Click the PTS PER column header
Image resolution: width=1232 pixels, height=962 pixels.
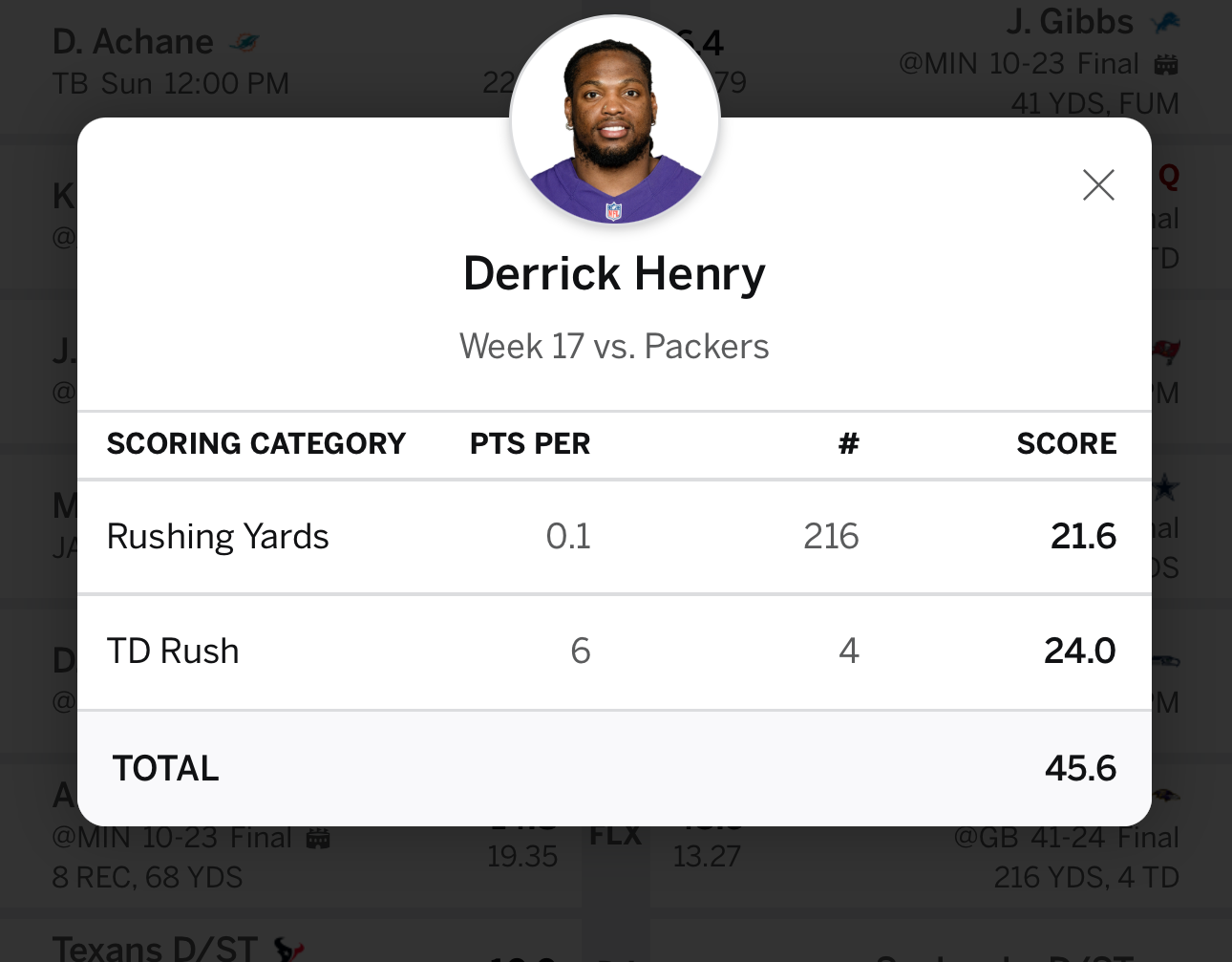point(530,444)
